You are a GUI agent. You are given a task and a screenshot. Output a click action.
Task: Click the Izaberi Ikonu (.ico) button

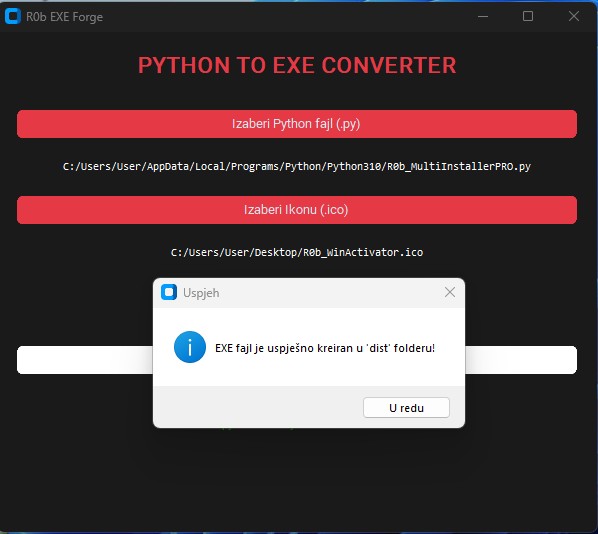[x=297, y=210]
